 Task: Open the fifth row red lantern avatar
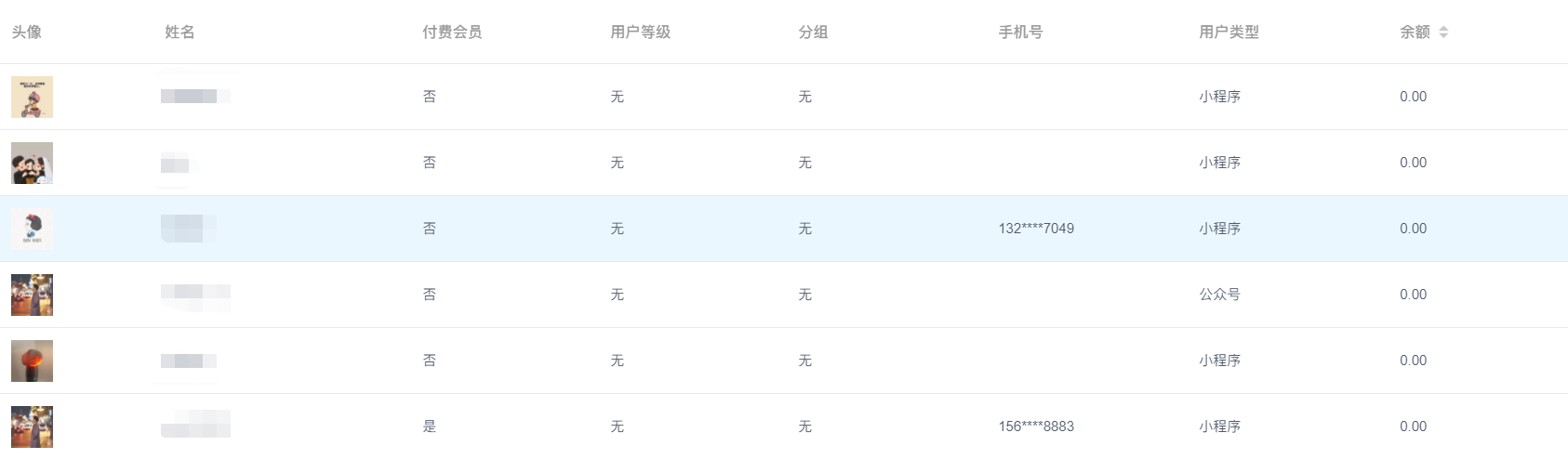[32, 361]
